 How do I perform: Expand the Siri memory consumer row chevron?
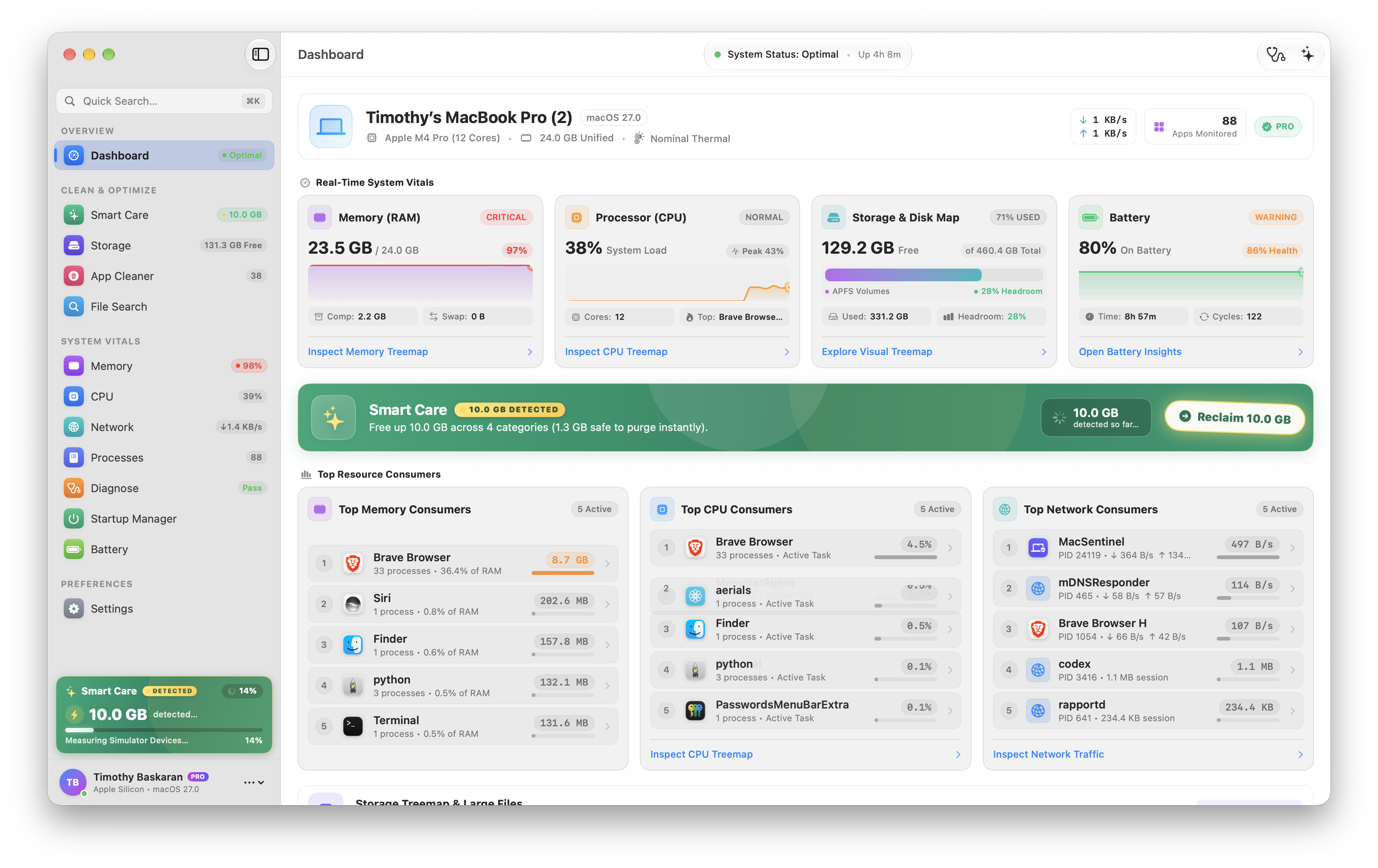[607, 604]
